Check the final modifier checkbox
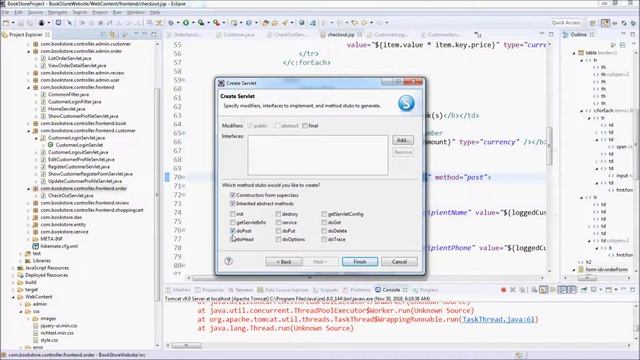Viewport: 640px width, 360px height. 305,126
